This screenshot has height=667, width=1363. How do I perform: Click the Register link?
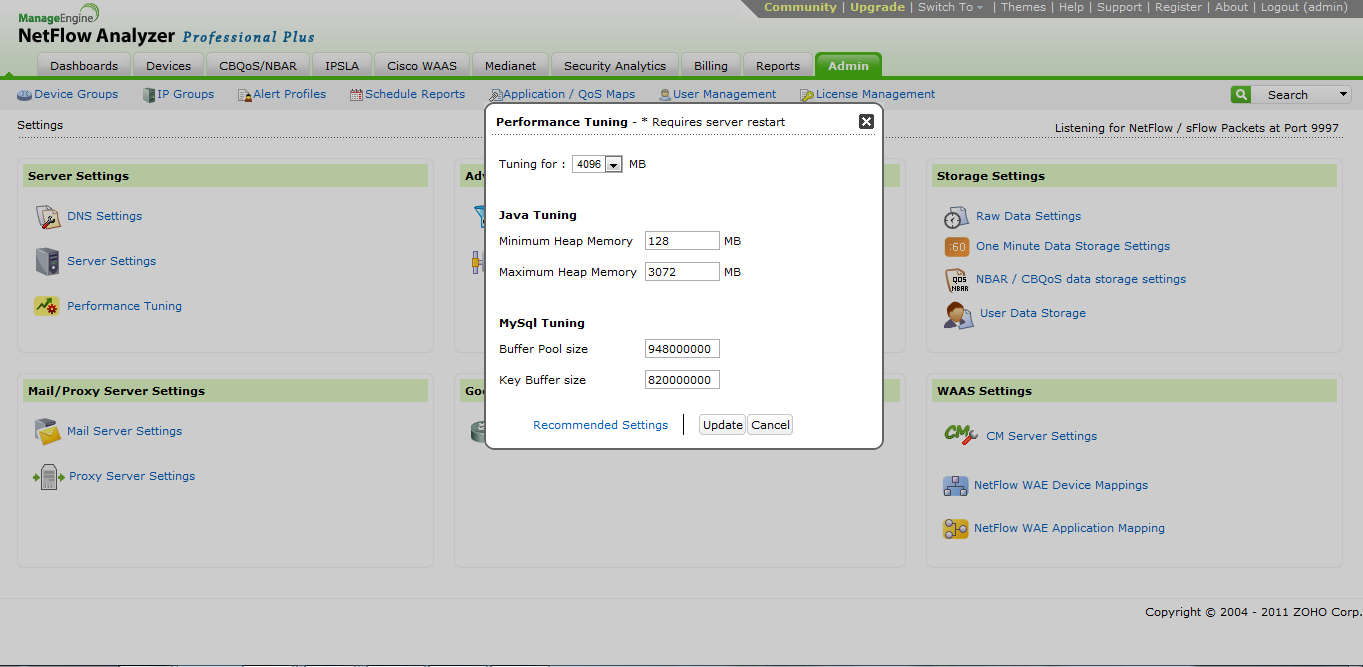pyautogui.click(x=1178, y=7)
